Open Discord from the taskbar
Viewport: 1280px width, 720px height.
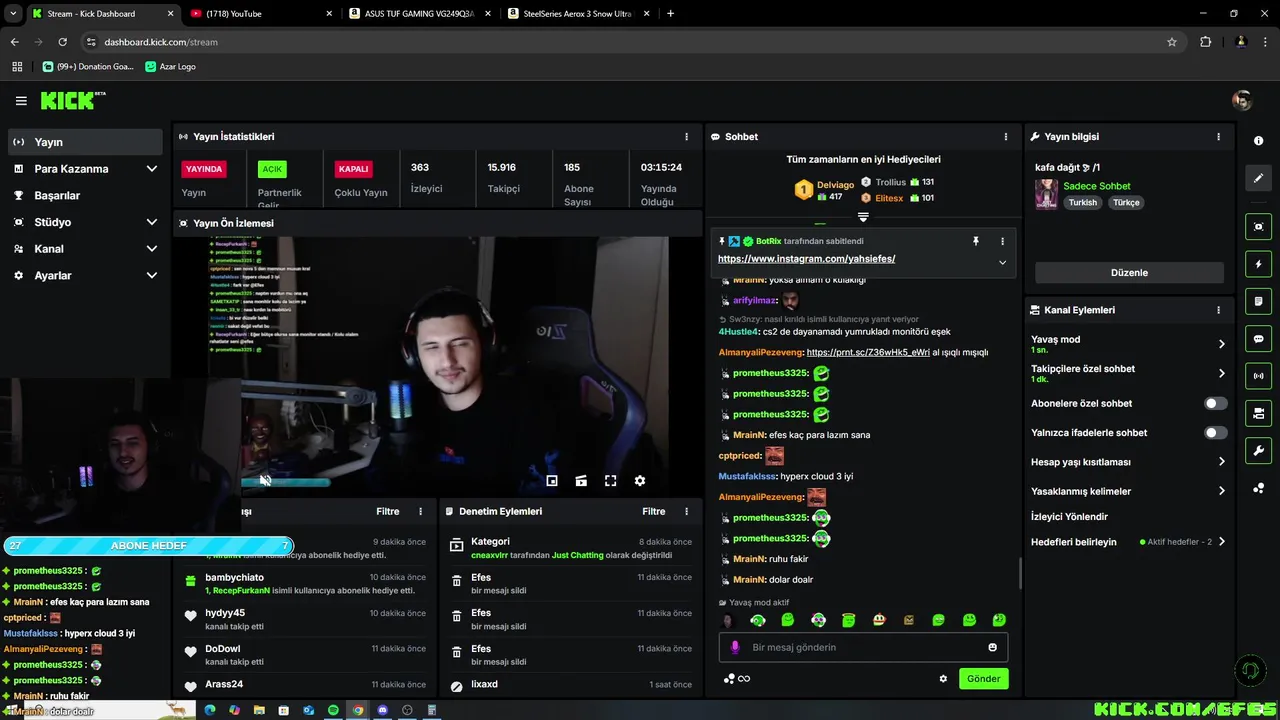click(382, 710)
